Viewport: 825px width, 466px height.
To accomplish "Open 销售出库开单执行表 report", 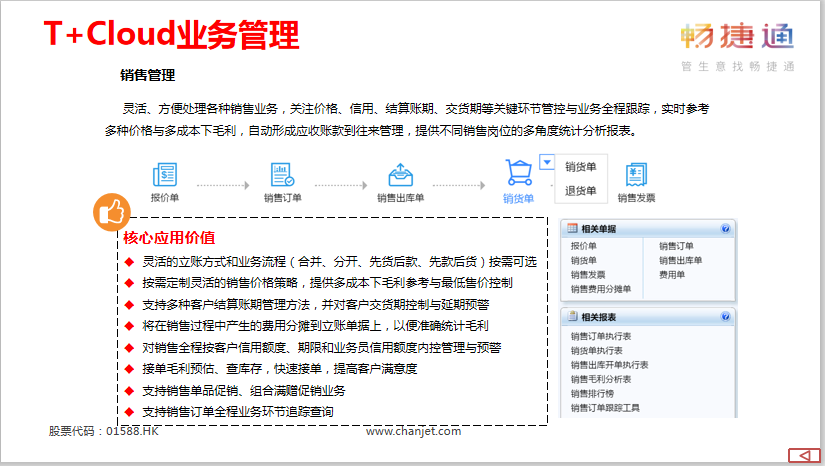I will [x=609, y=364].
